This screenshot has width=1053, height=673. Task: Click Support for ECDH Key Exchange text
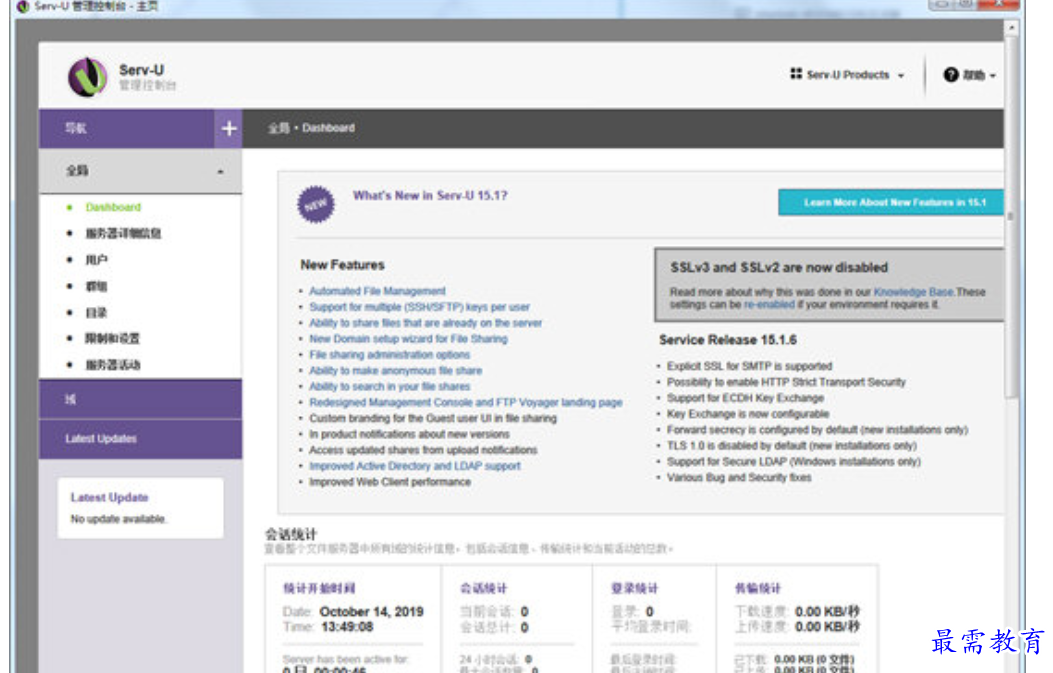[745, 398]
